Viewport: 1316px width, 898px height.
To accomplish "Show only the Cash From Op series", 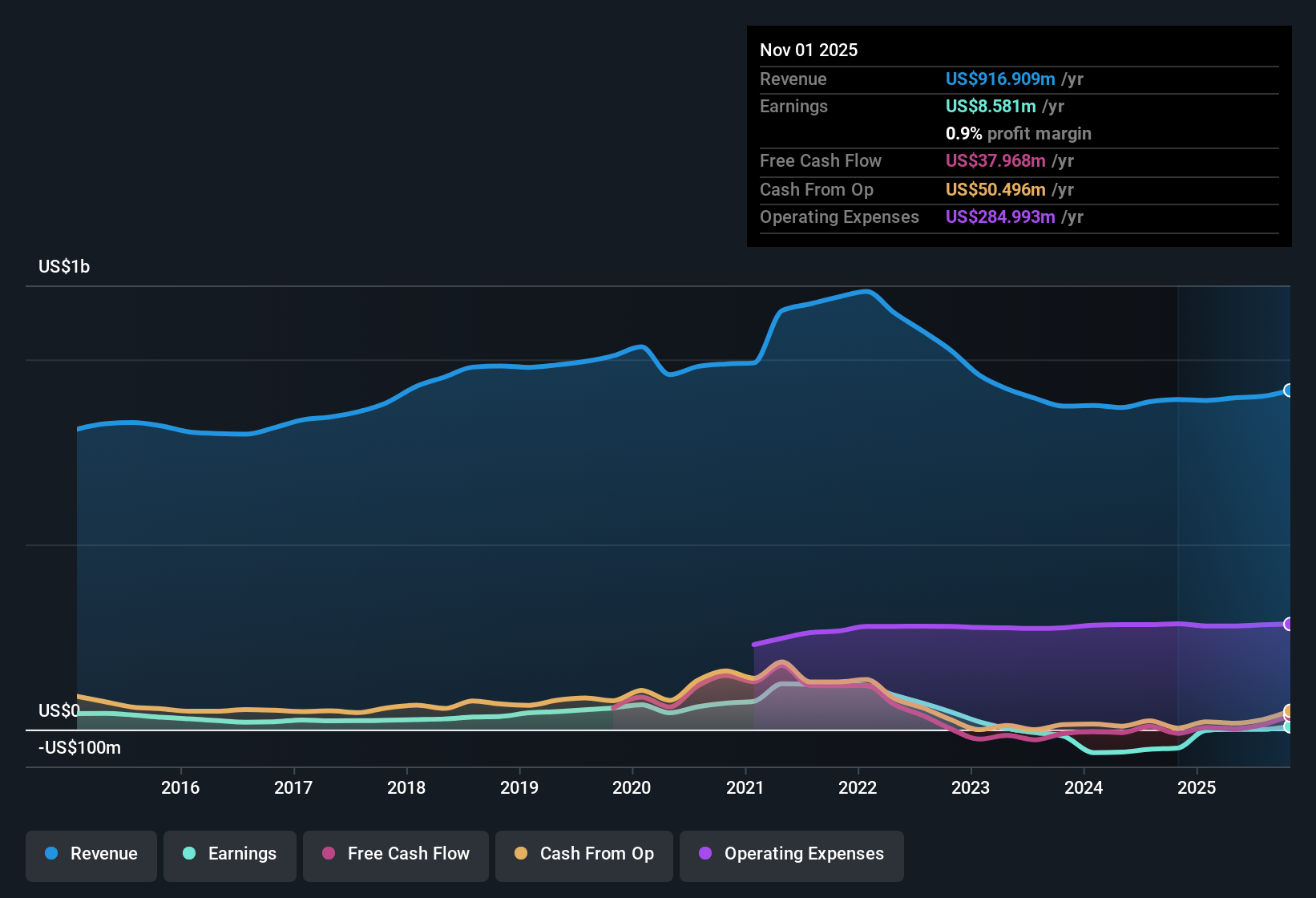I will pyautogui.click(x=583, y=854).
